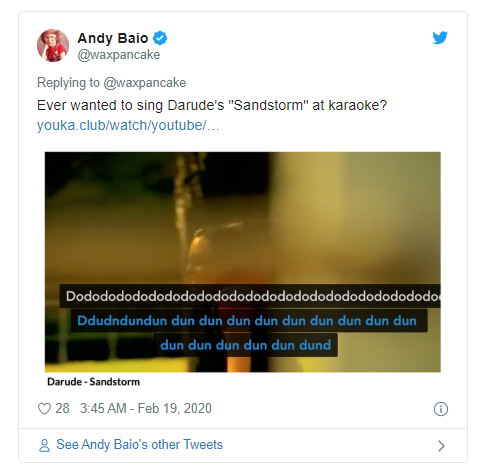The width and height of the screenshot is (488, 471).
Task: Click the person icon beside See other Tweets
Action: (x=44, y=445)
